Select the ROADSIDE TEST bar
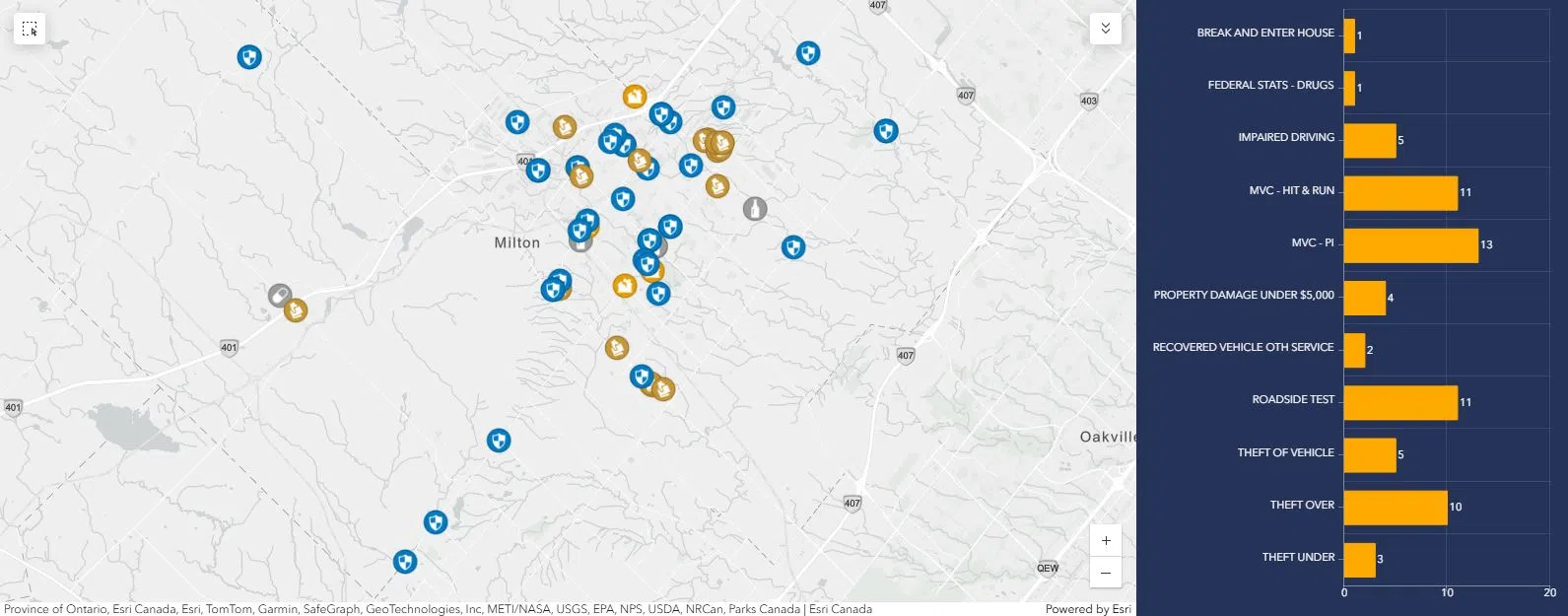Viewport: 1568px width, 616px height. (1399, 403)
